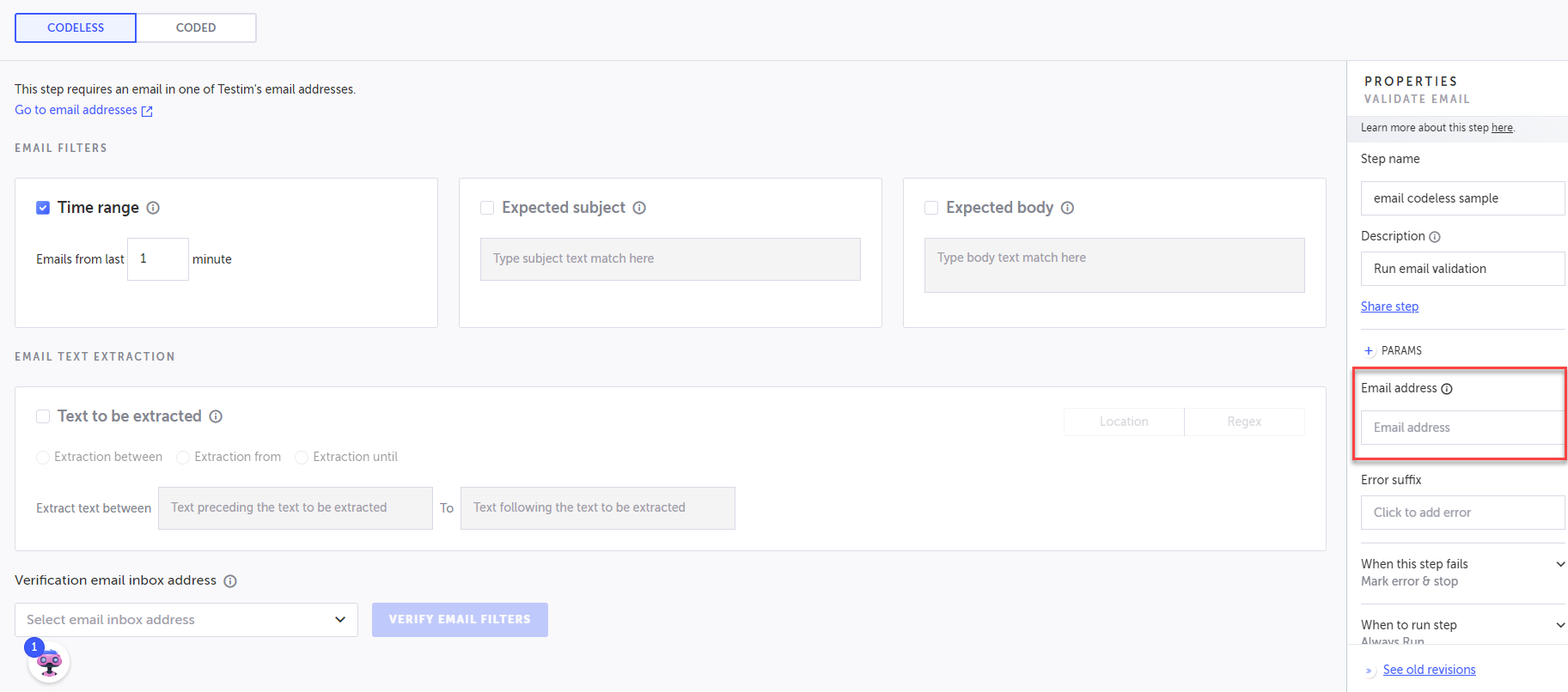Click the Text to be extracted info icon
The height and width of the screenshot is (692, 1568).
tap(216, 416)
